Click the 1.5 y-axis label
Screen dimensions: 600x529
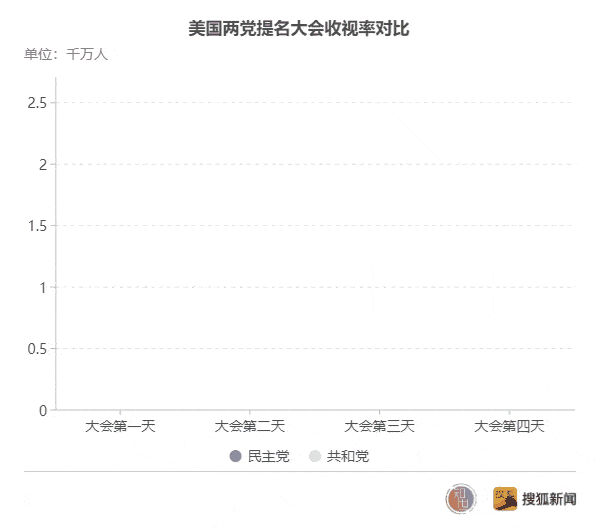(x=37, y=226)
